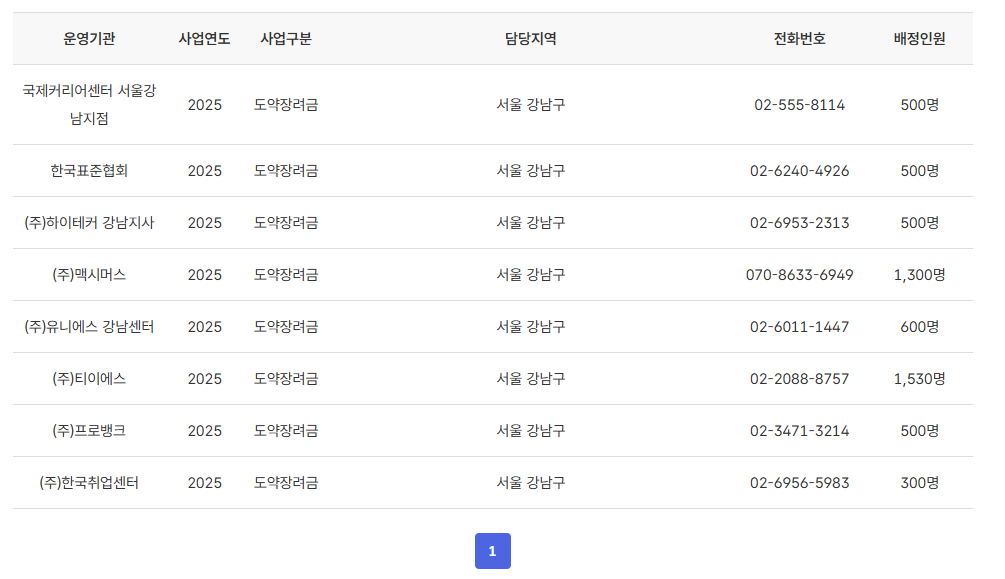The height and width of the screenshot is (579, 1005).
Task: Click phone number 02-6953-2313
Action: pyautogui.click(x=799, y=222)
